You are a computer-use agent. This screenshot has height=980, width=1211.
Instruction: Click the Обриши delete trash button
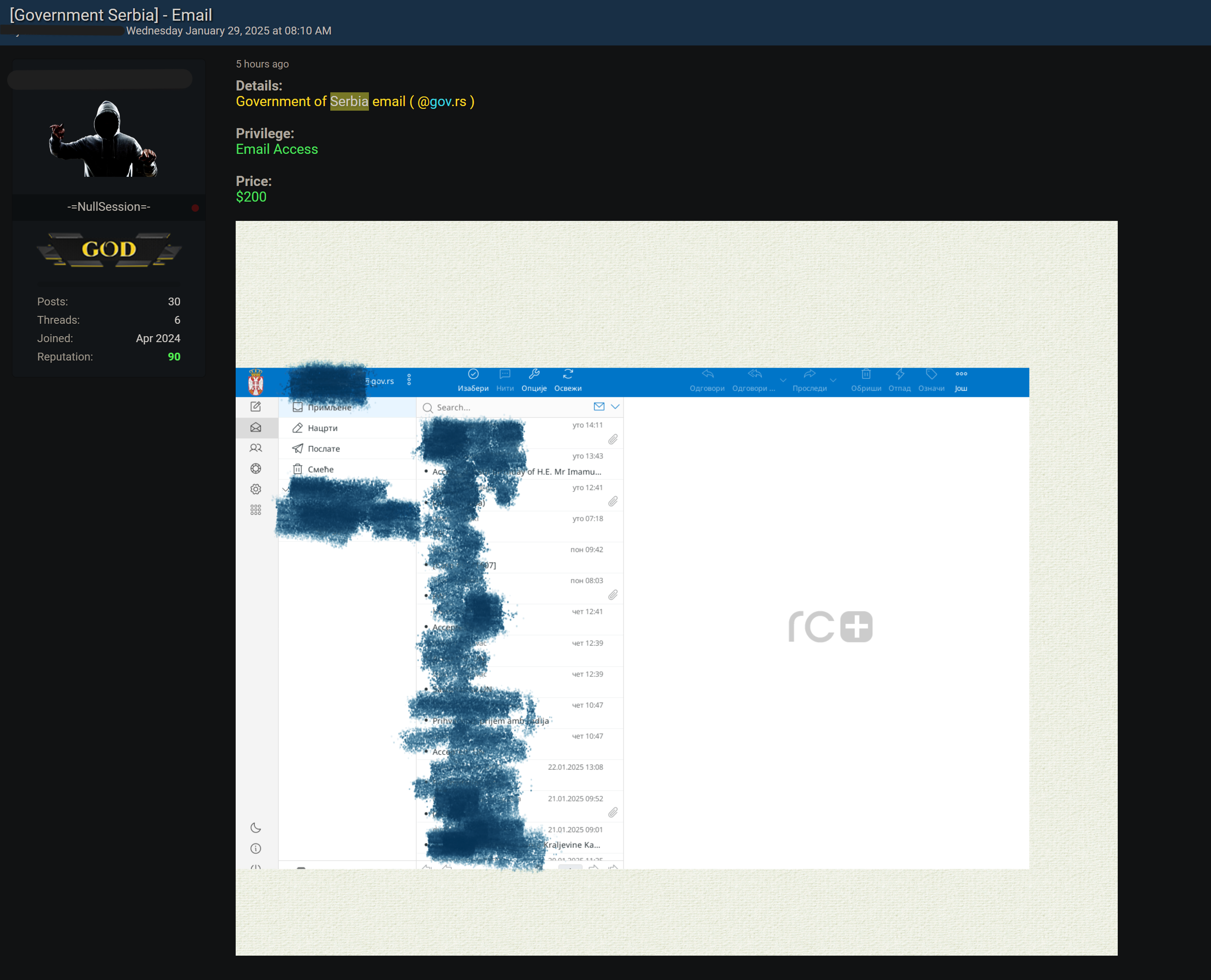pos(866,381)
